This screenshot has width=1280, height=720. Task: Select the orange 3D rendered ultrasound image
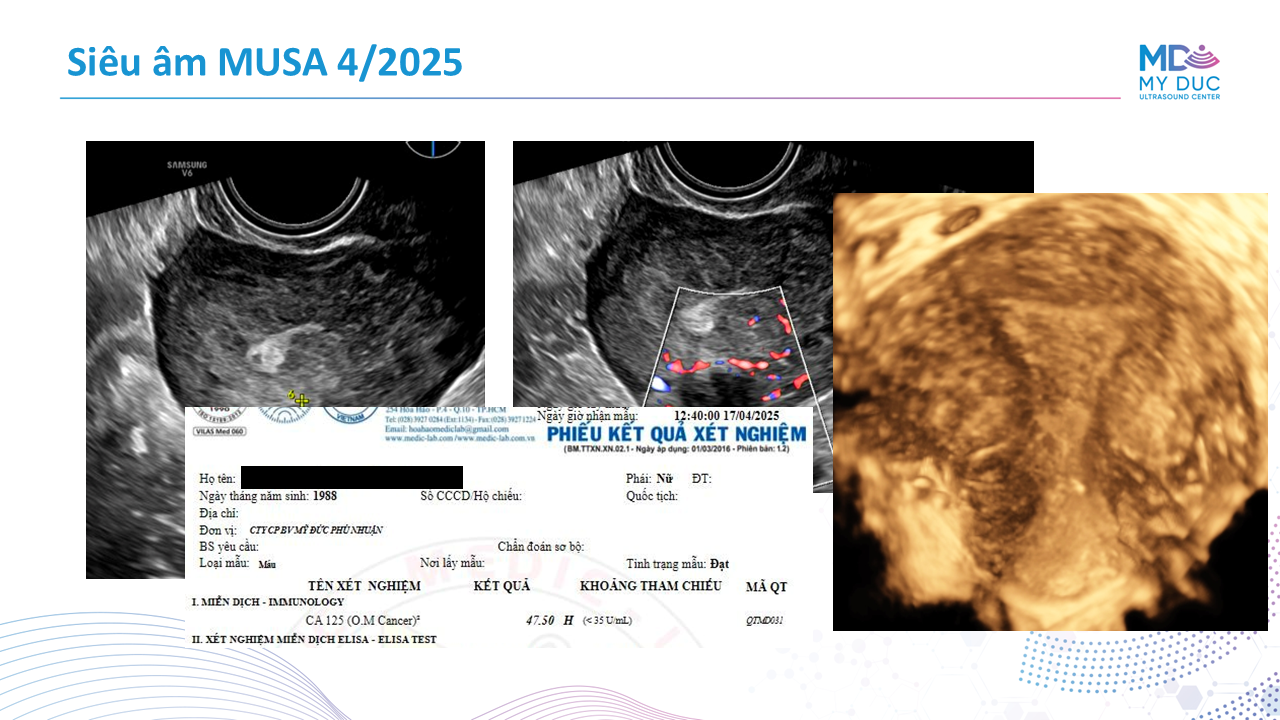1050,412
